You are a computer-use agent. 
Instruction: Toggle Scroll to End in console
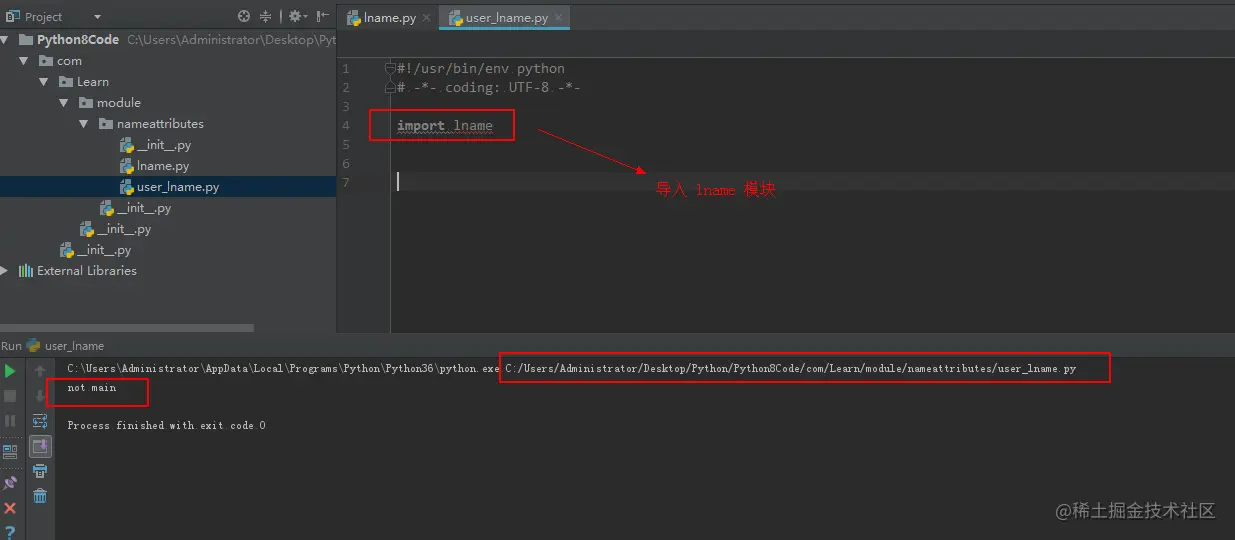tap(40, 446)
